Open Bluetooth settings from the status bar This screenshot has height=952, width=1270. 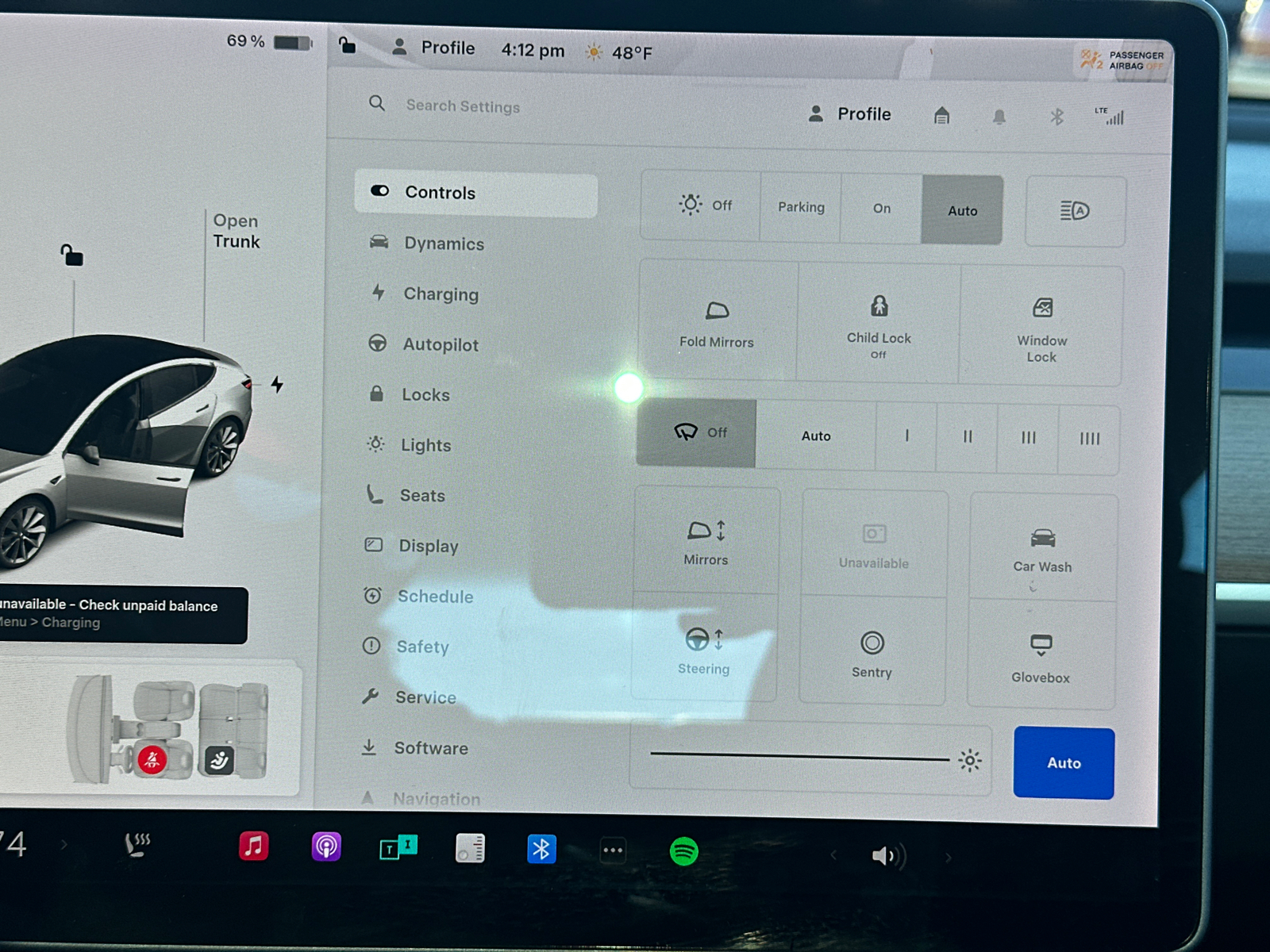click(x=1056, y=116)
